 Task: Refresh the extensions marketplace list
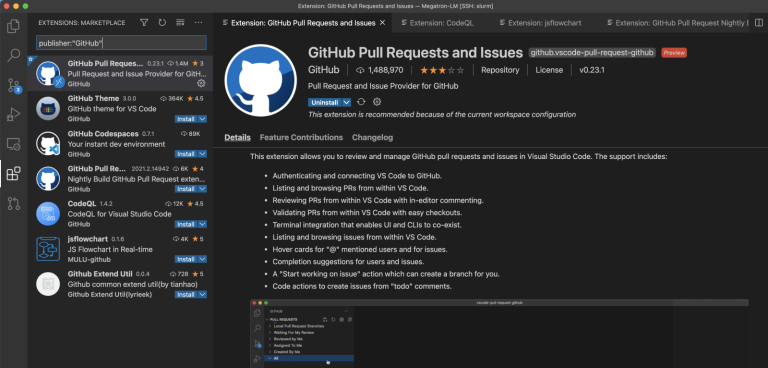tap(162, 23)
